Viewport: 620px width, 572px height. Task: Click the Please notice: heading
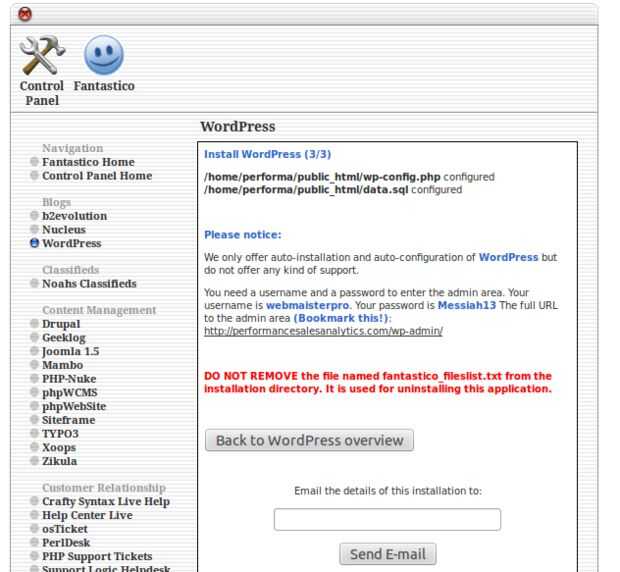pos(243,235)
